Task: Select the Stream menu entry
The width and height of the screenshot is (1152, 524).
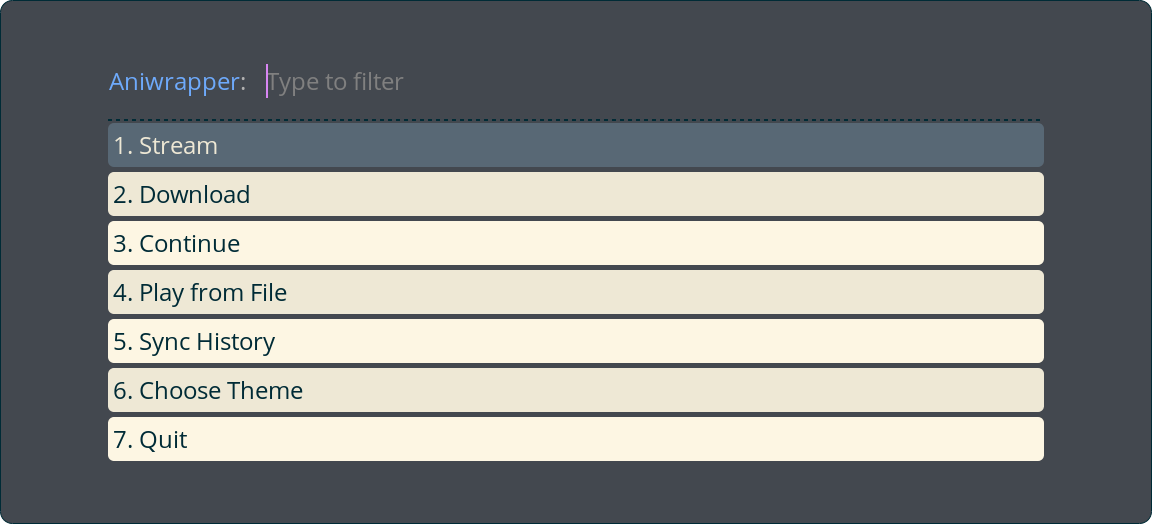Action: (575, 145)
